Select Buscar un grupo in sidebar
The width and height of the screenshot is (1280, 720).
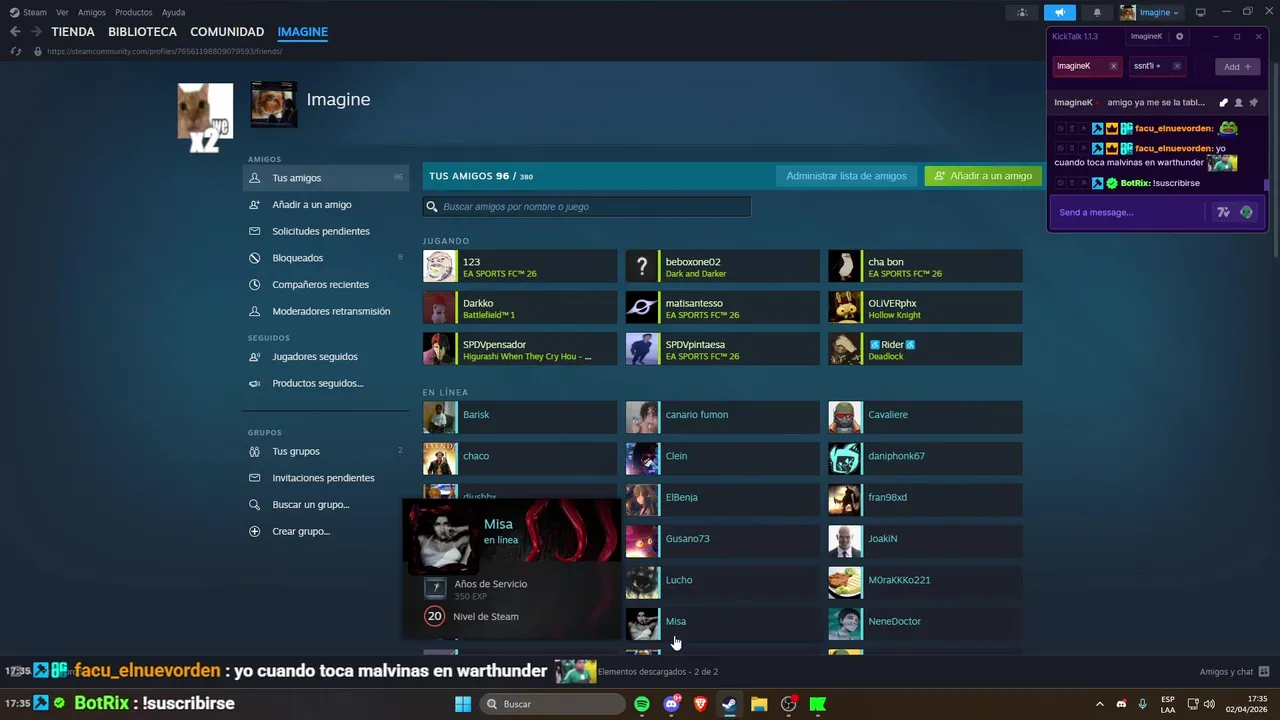click(326, 505)
